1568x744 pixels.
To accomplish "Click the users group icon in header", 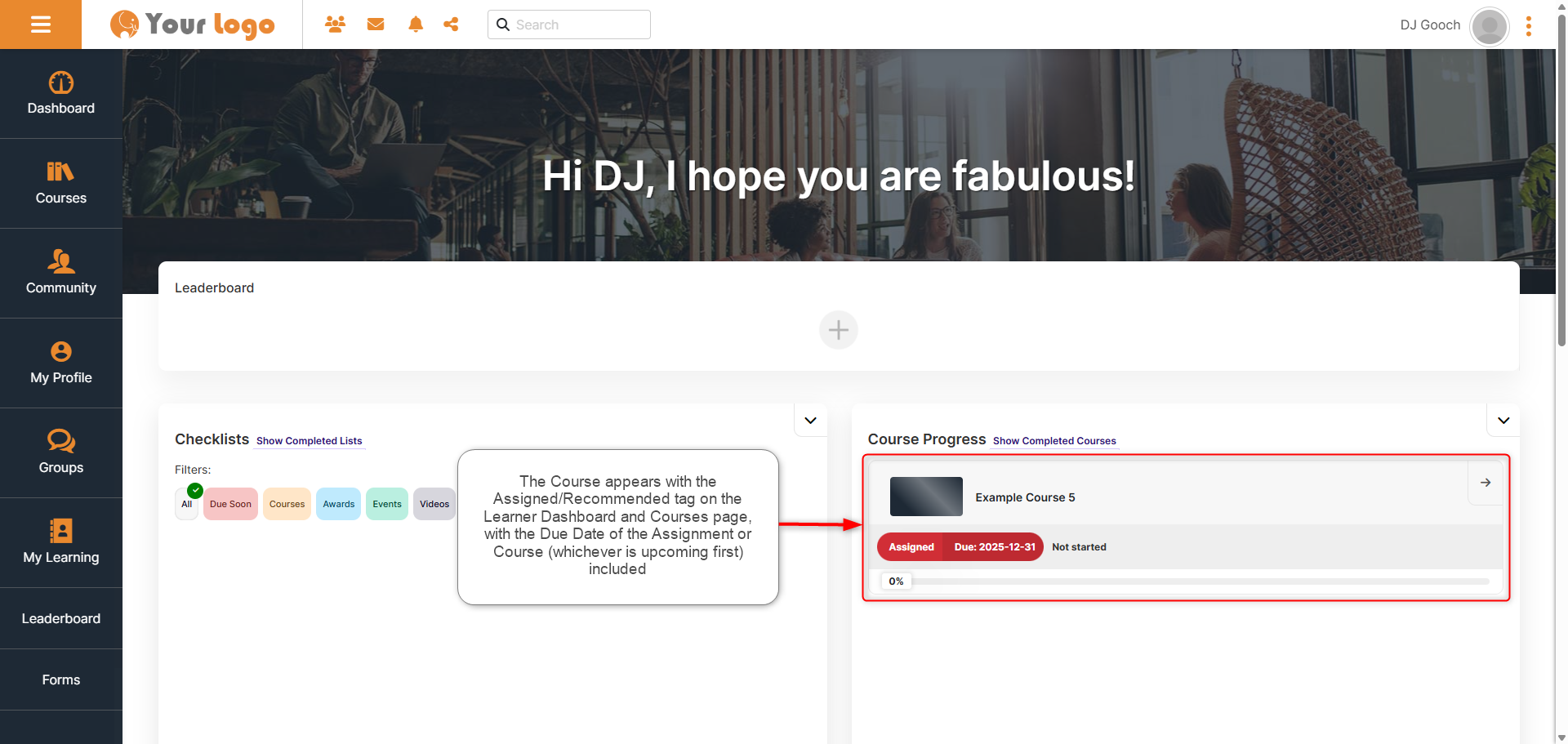I will [335, 25].
